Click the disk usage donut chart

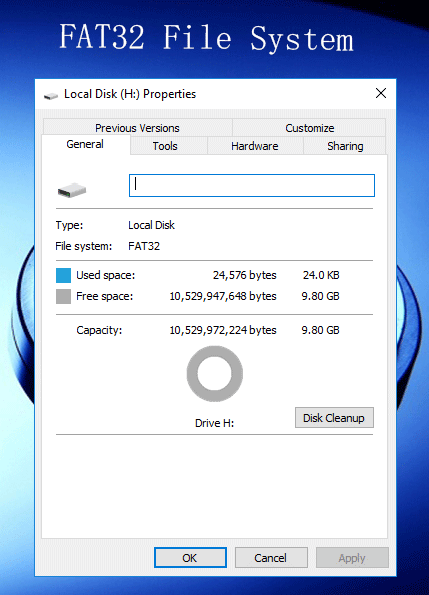point(215,373)
